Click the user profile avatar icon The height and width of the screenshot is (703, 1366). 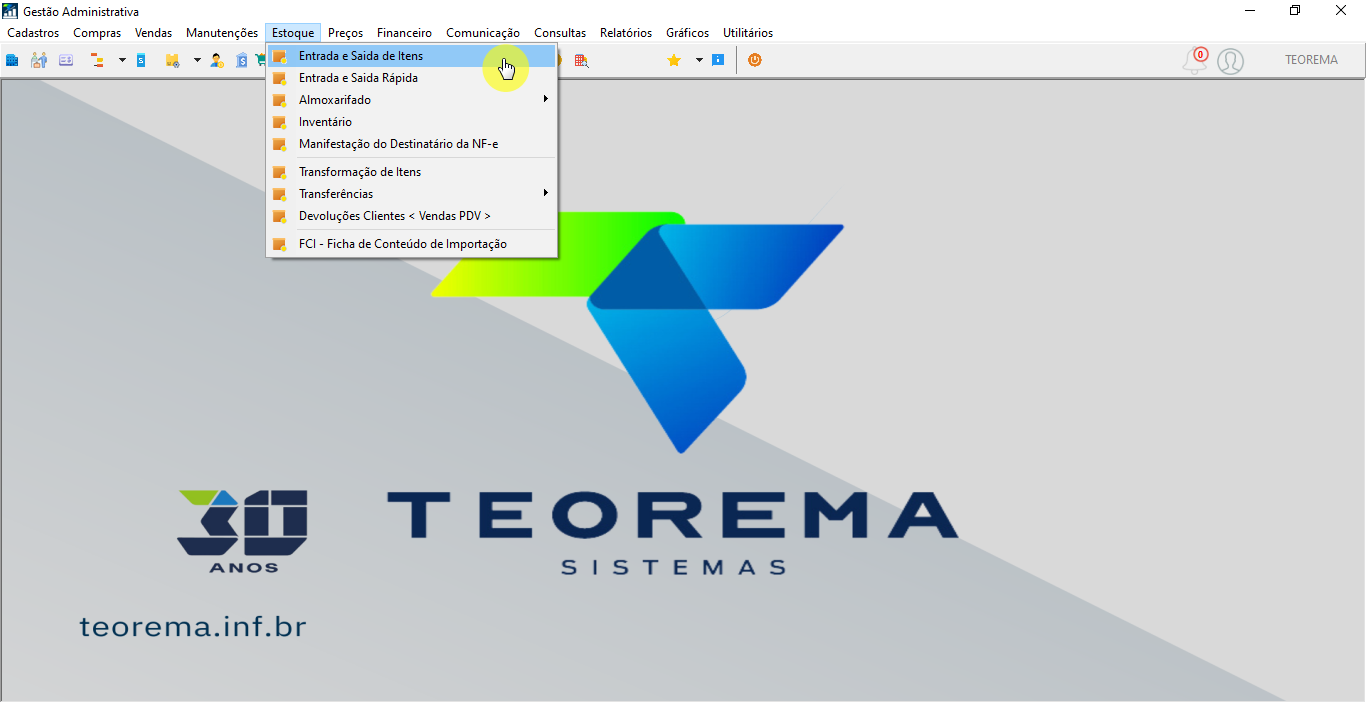pyautogui.click(x=1231, y=61)
